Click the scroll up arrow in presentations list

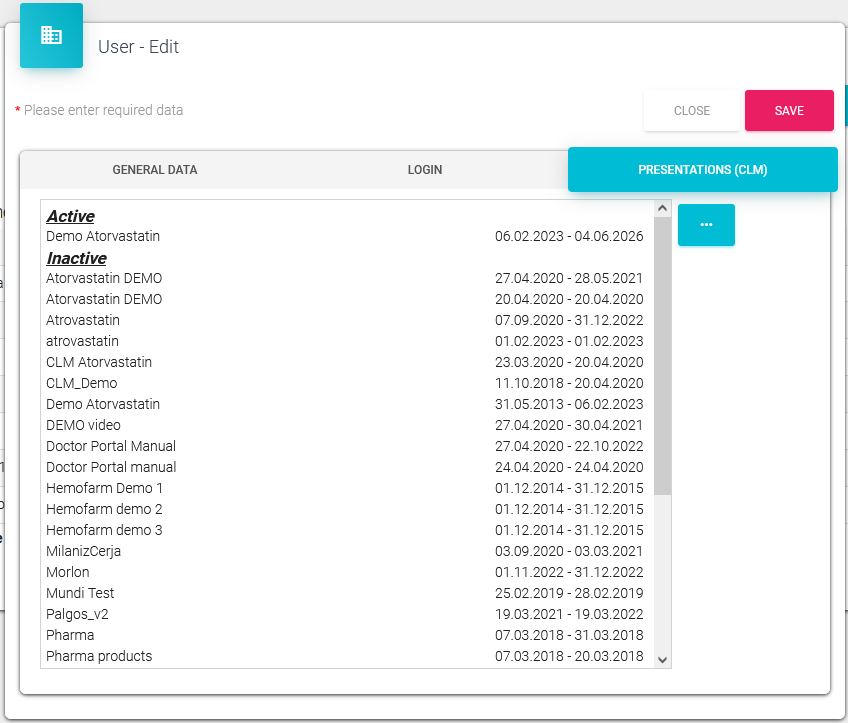(662, 209)
